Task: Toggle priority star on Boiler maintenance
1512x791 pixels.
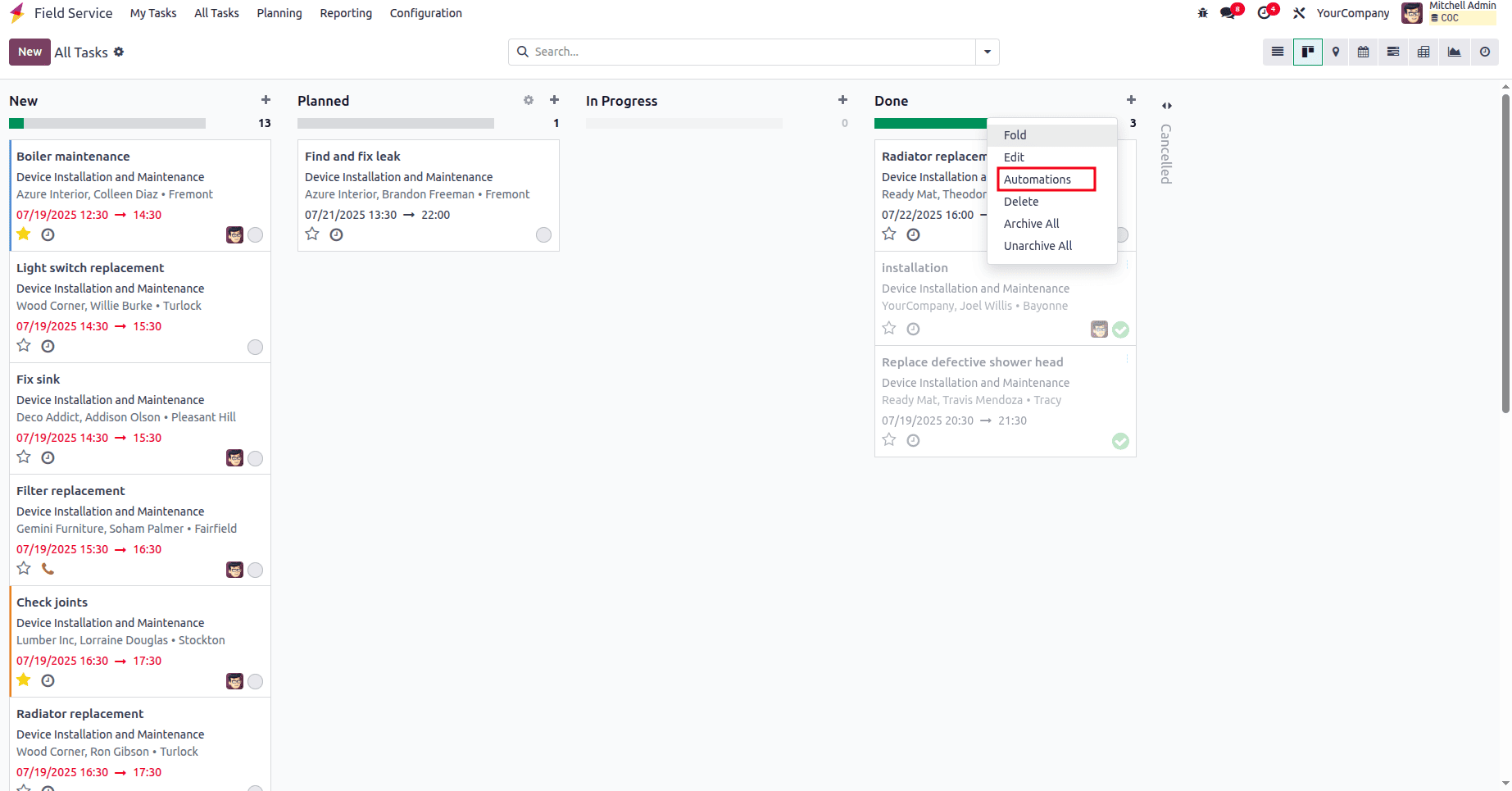Action: point(24,234)
